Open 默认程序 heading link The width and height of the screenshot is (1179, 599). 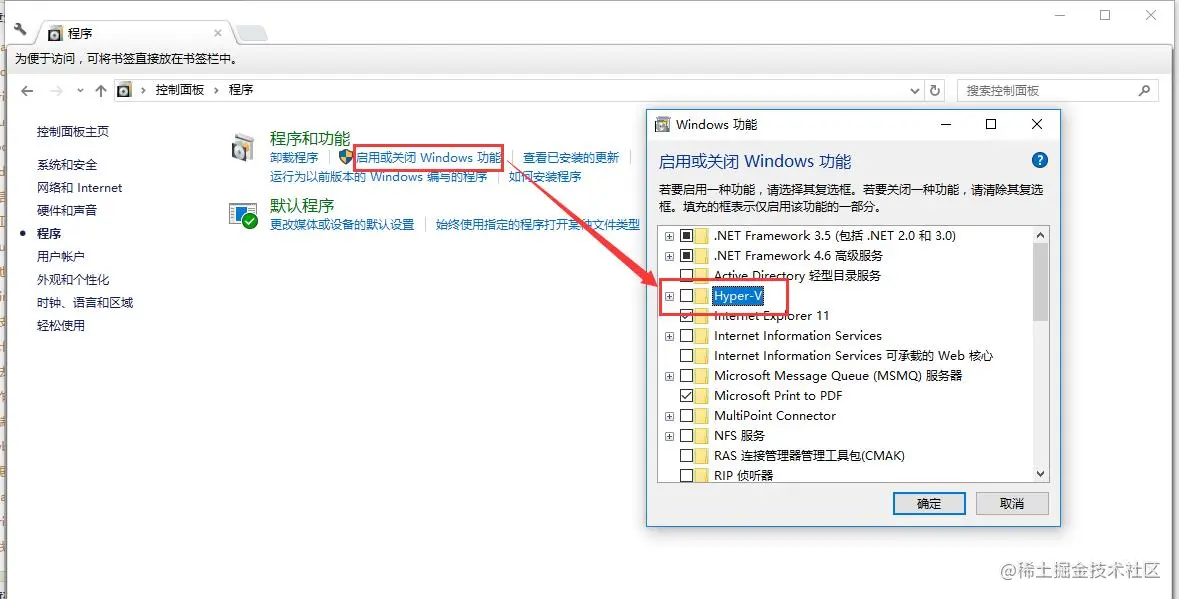point(302,205)
